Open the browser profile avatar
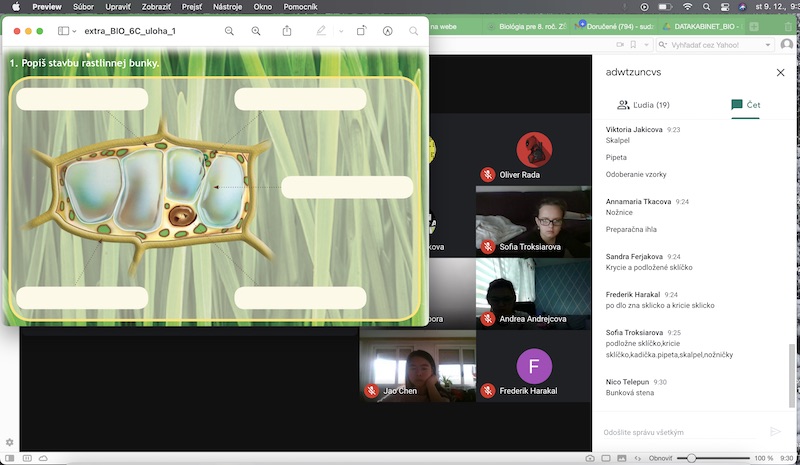This screenshot has width=800, height=465. 787,44
